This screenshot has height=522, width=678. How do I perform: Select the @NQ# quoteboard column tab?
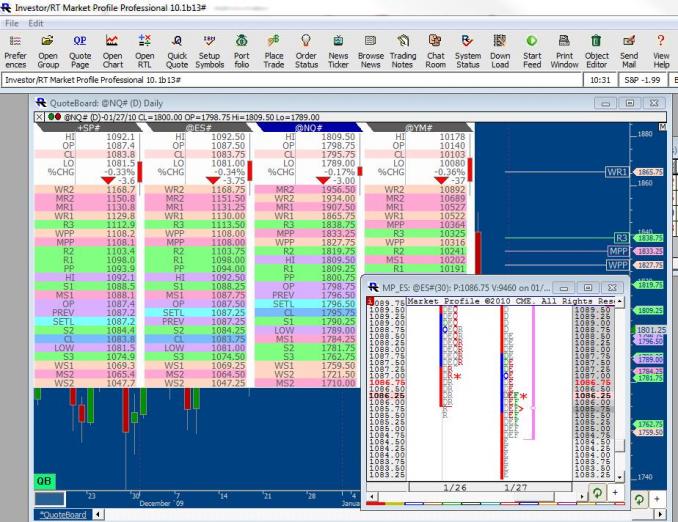click(308, 128)
